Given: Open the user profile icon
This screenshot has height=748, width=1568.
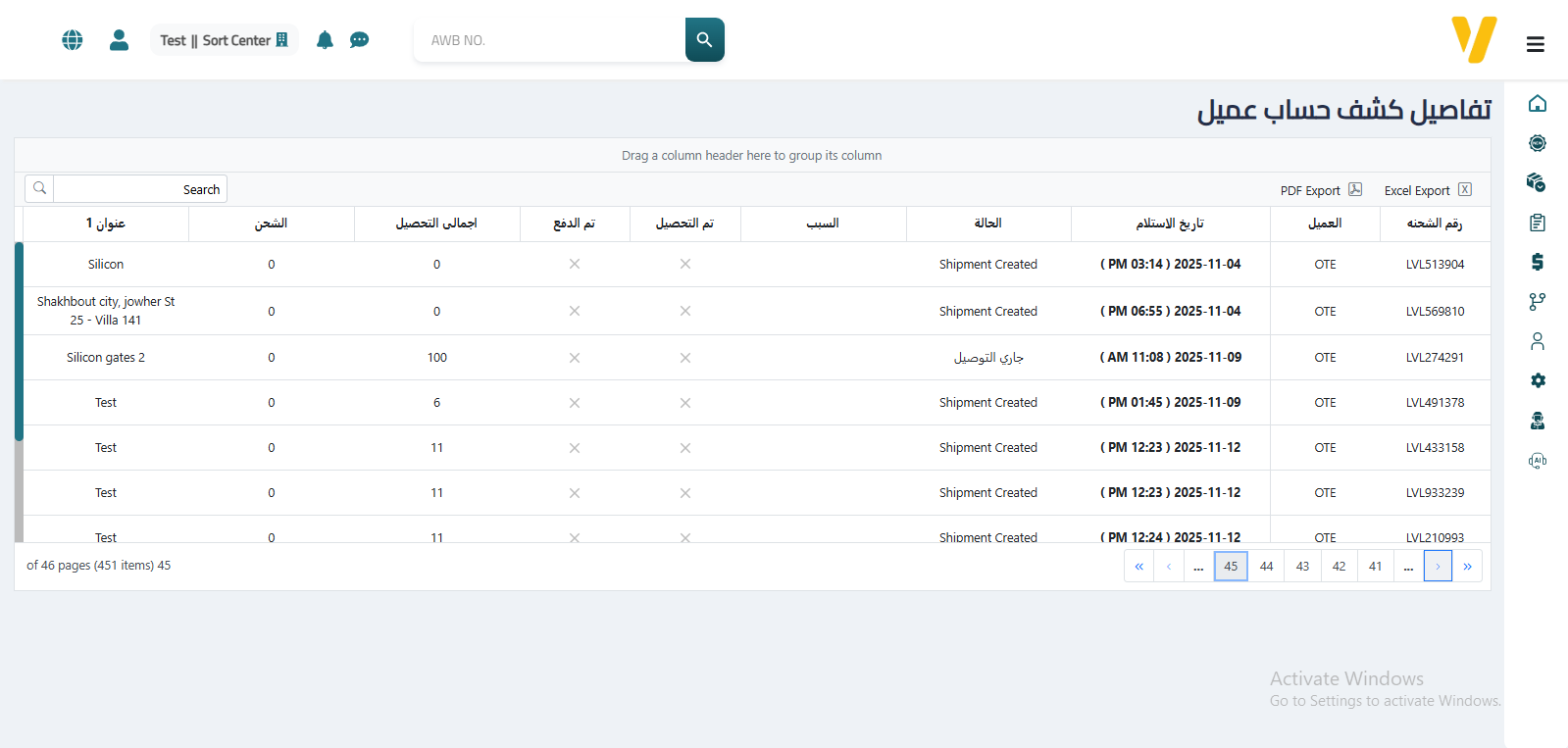Looking at the screenshot, I should (119, 40).
